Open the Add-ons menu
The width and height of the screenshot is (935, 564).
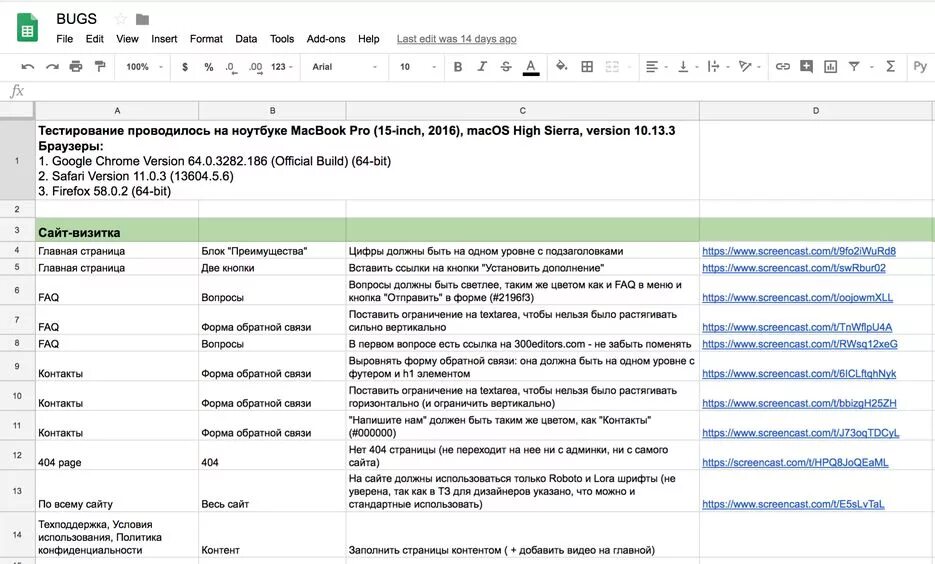(326, 39)
